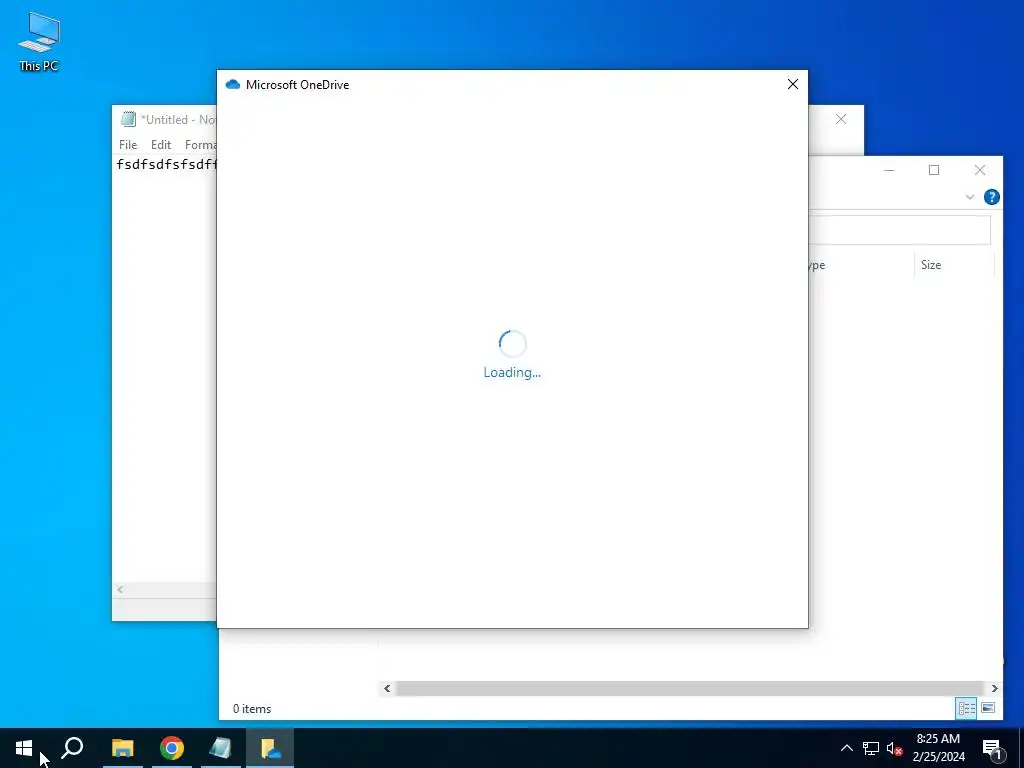Click into the Notepad text area
Screen dimensions: 1024x768
(165, 366)
